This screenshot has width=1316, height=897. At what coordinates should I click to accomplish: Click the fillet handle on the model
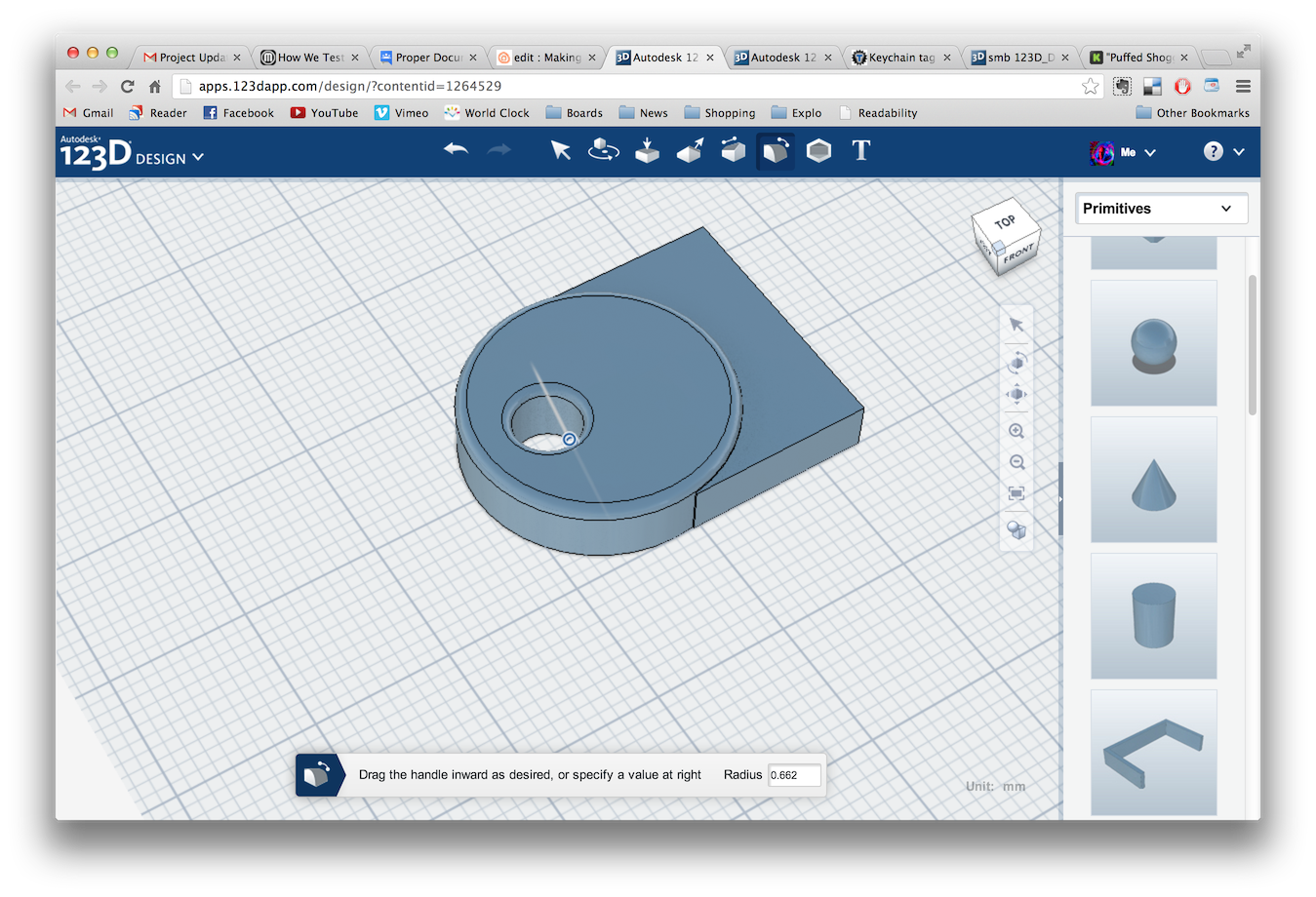pyautogui.click(x=570, y=440)
